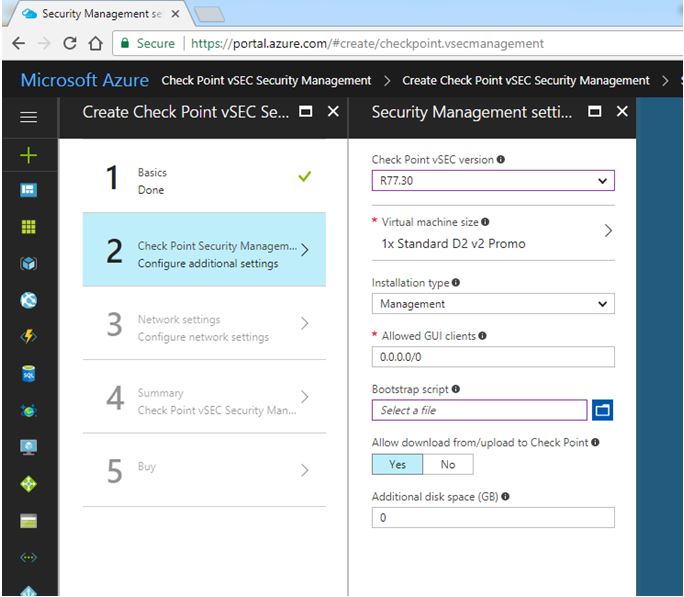Open the Azure hamburger menu

[28, 117]
